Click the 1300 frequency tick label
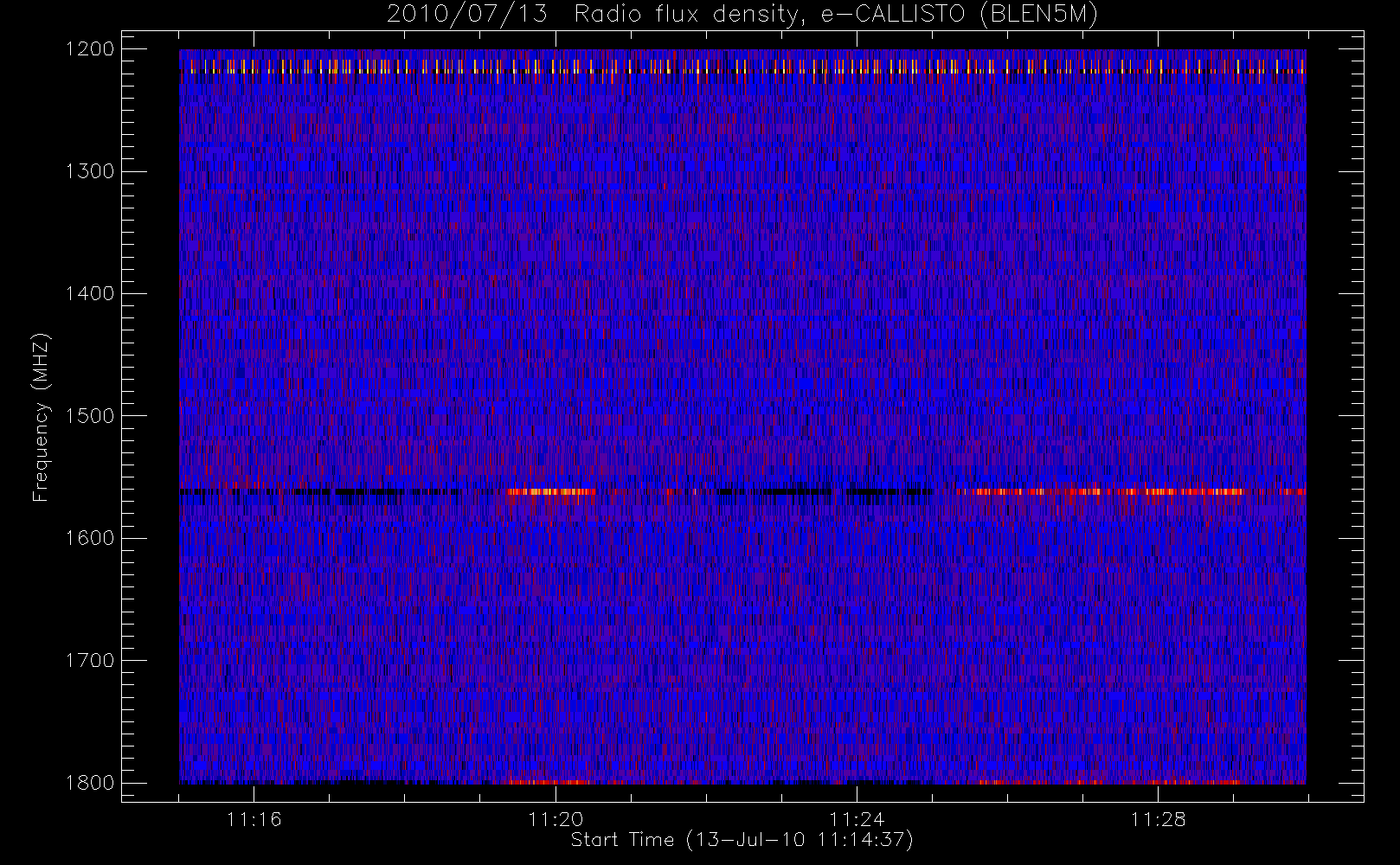The image size is (1400, 865). pos(91,171)
